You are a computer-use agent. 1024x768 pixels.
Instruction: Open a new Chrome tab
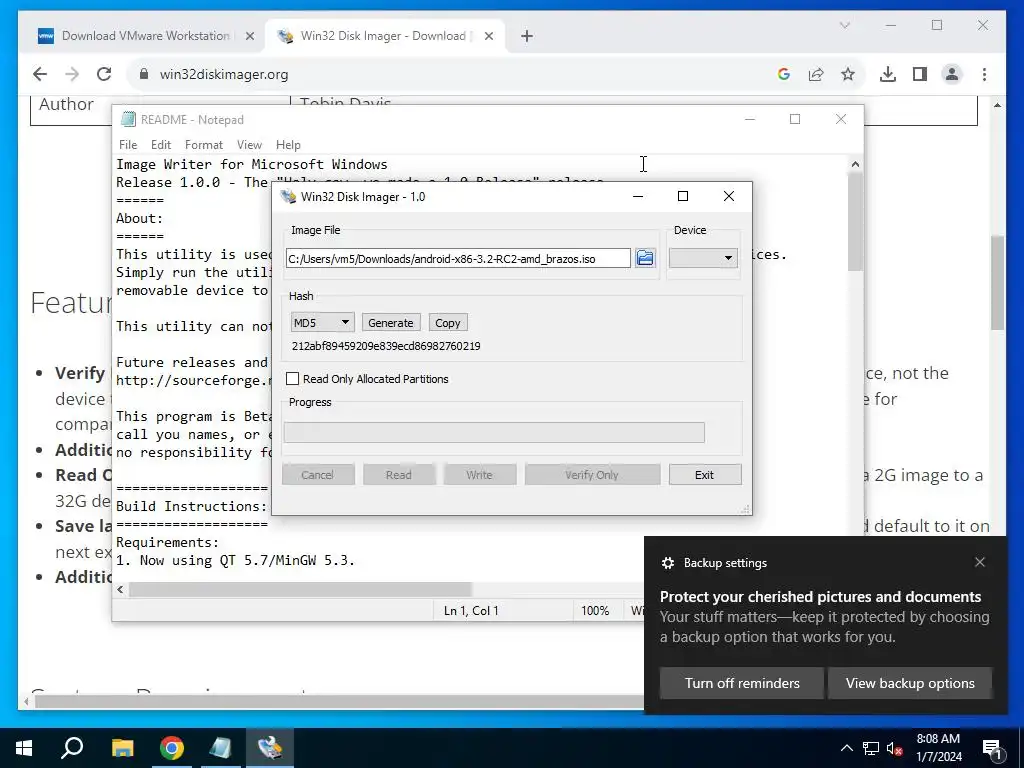click(x=527, y=37)
